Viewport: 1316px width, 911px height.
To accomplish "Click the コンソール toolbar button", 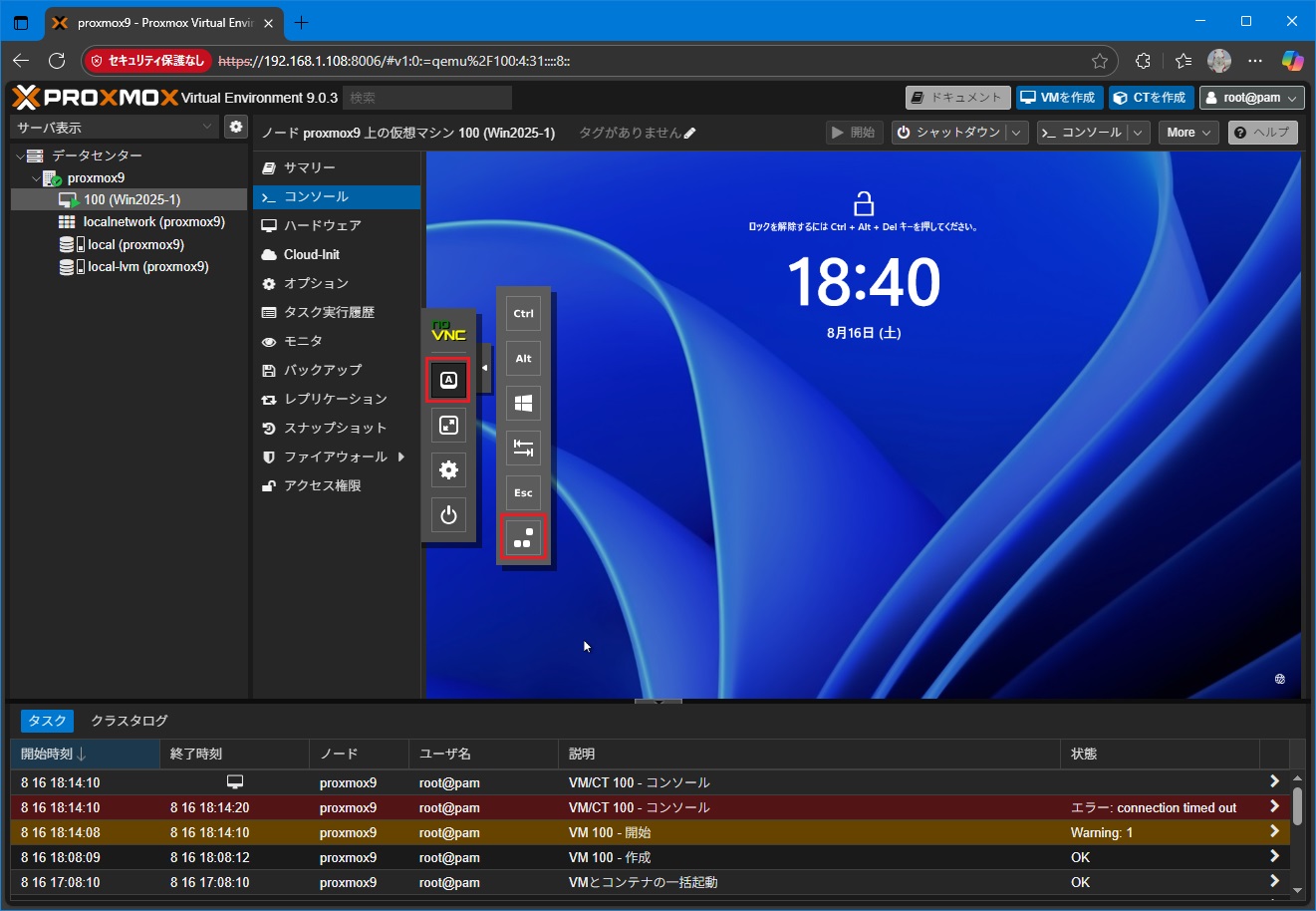I will (x=1083, y=132).
